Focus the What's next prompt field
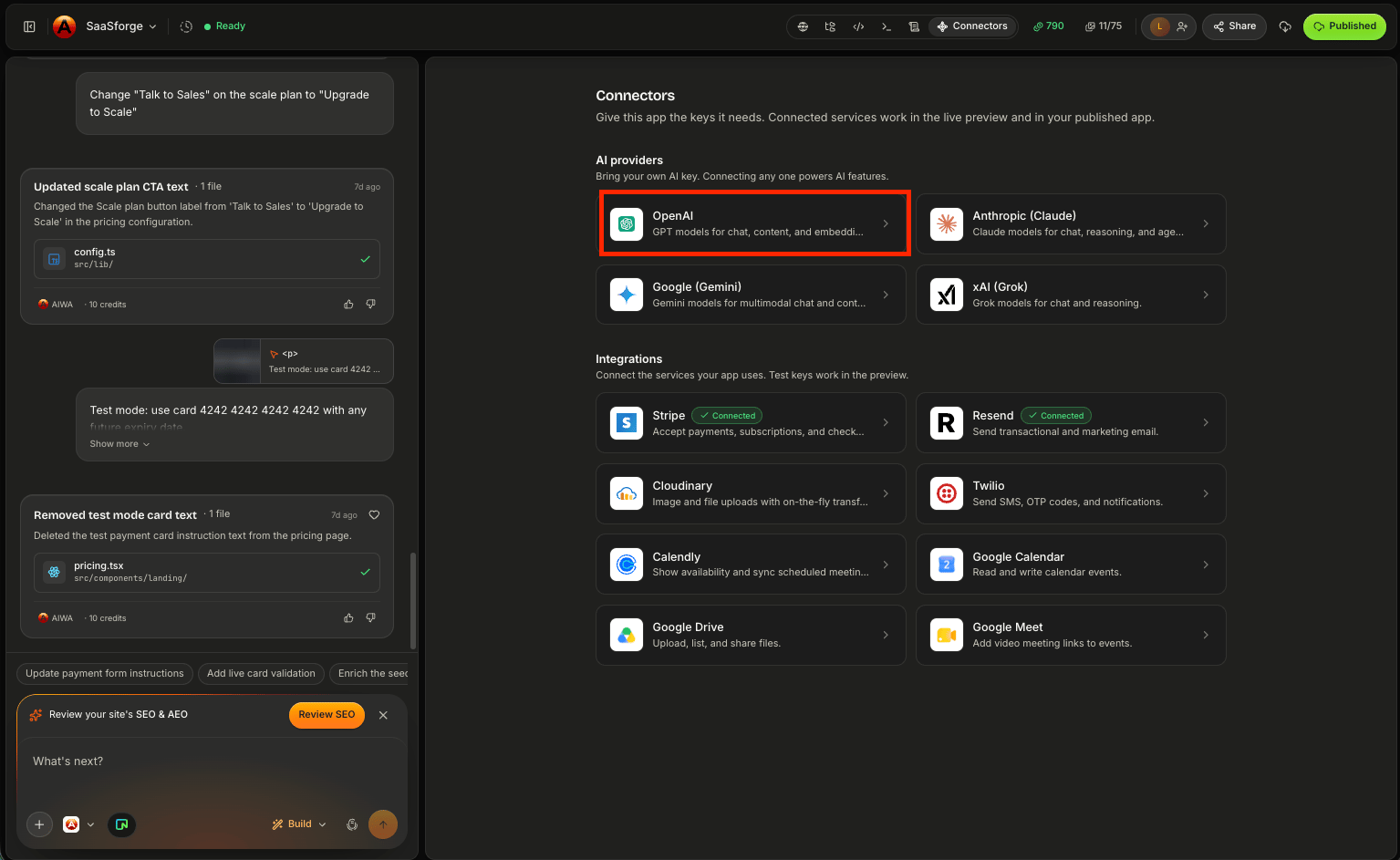 click(x=212, y=762)
